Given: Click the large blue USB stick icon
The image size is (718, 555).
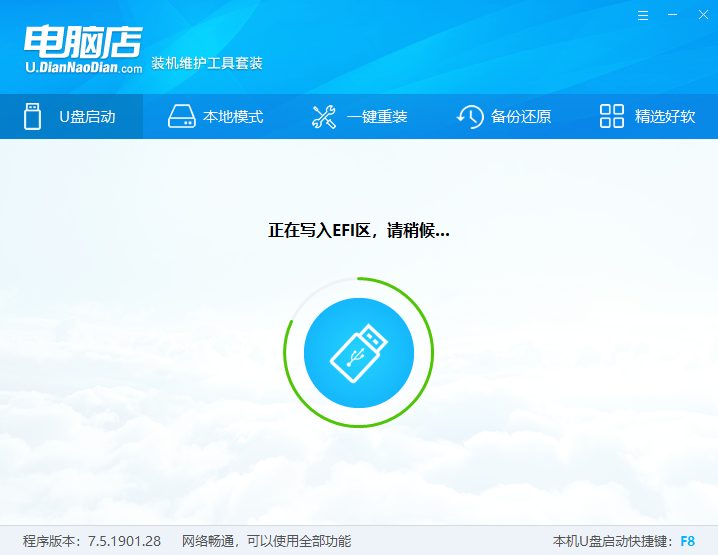Looking at the screenshot, I should (x=358, y=352).
